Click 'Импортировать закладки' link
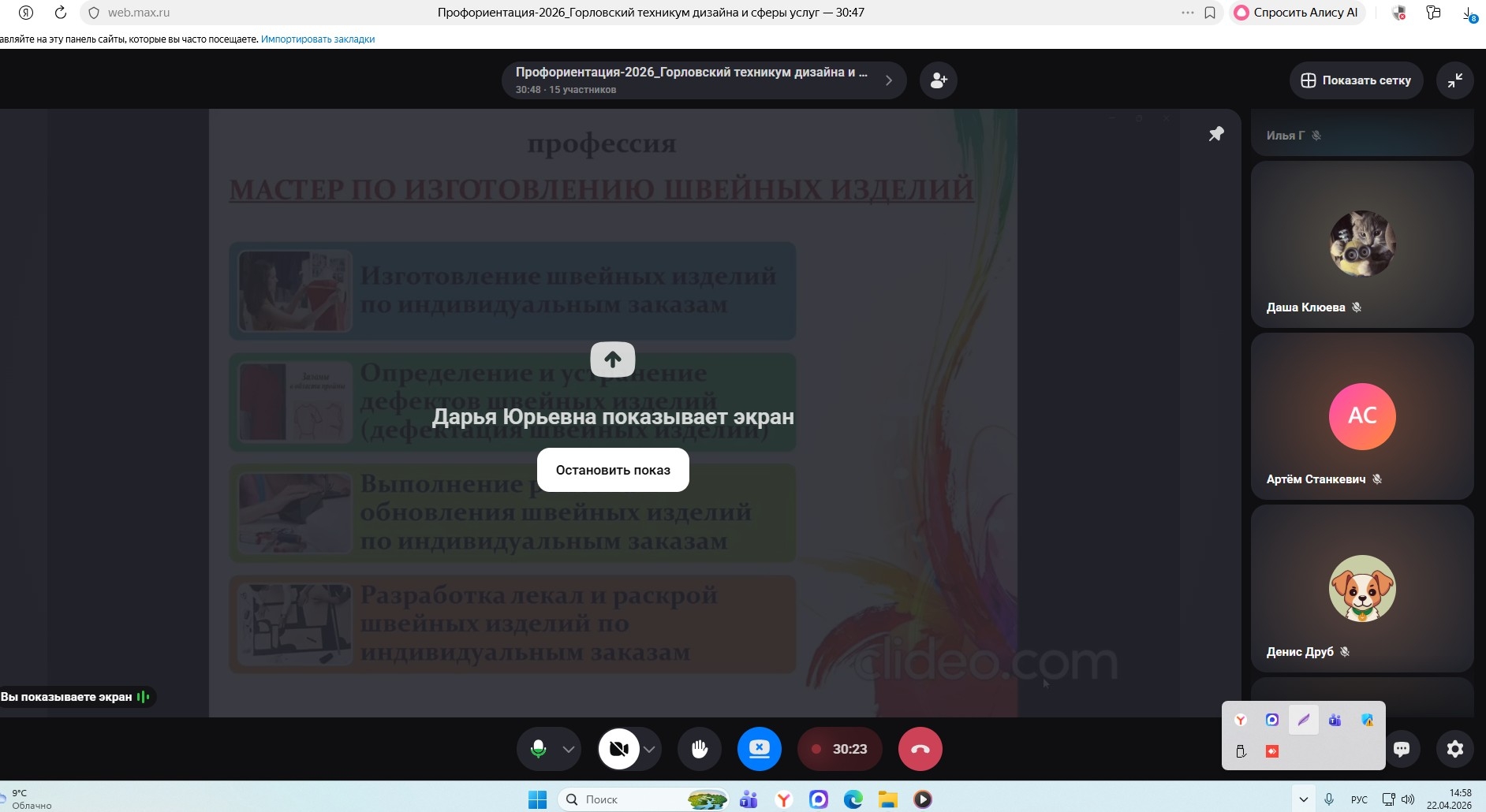 coord(318,39)
